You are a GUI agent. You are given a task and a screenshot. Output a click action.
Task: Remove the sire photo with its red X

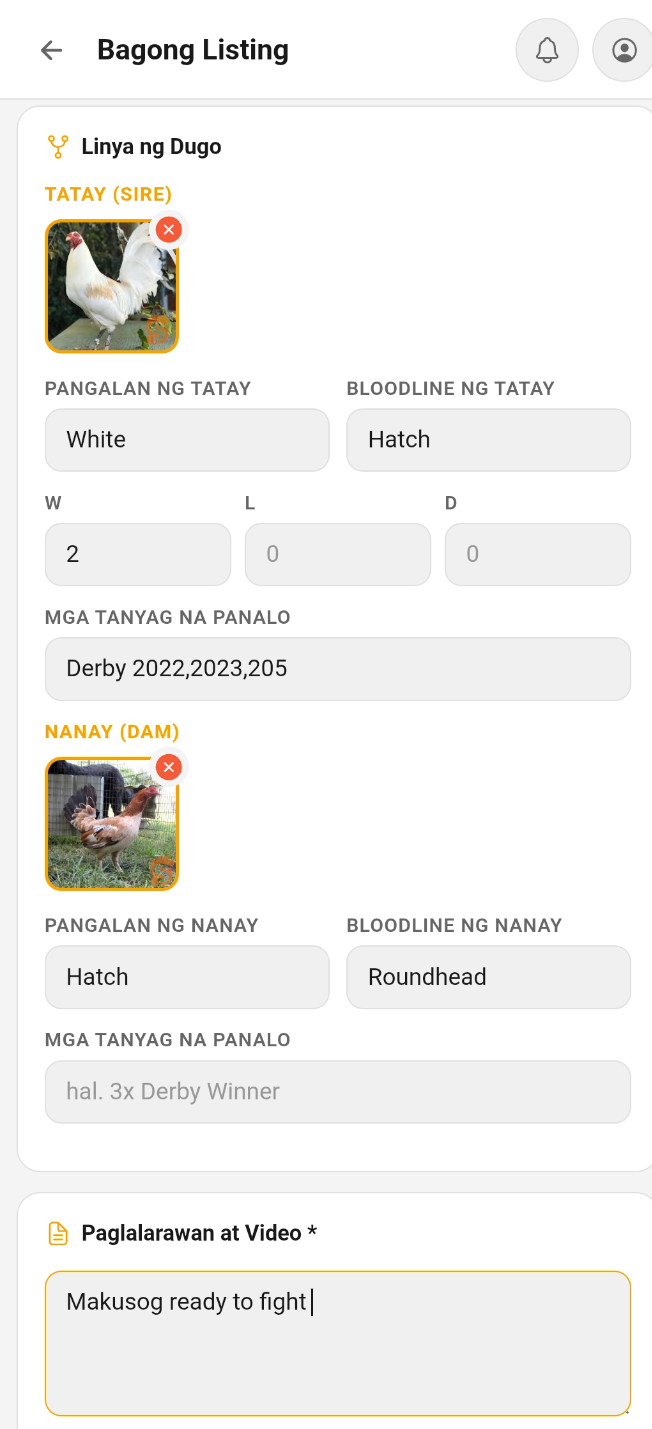tap(169, 229)
